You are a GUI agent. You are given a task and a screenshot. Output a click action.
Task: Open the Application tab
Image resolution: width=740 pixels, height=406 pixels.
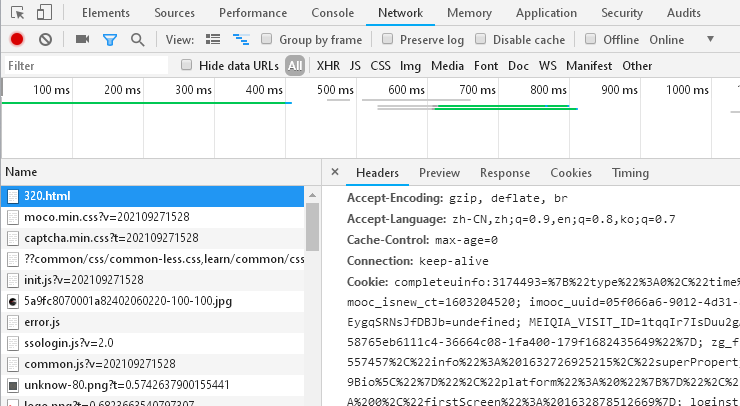[547, 13]
